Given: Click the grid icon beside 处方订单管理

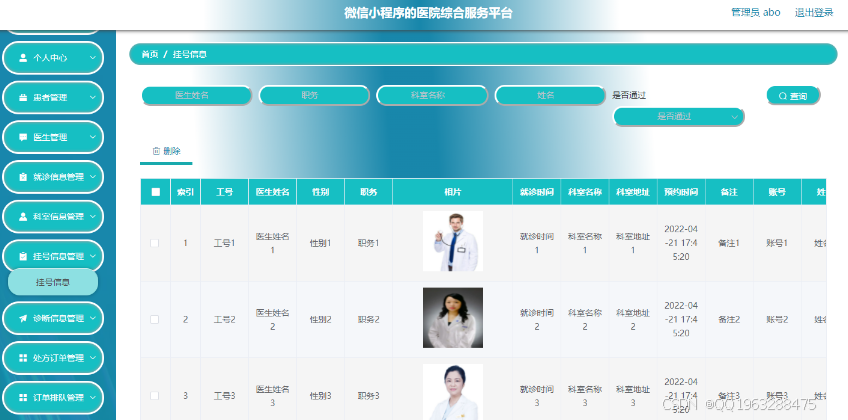Looking at the screenshot, I should pos(23,358).
